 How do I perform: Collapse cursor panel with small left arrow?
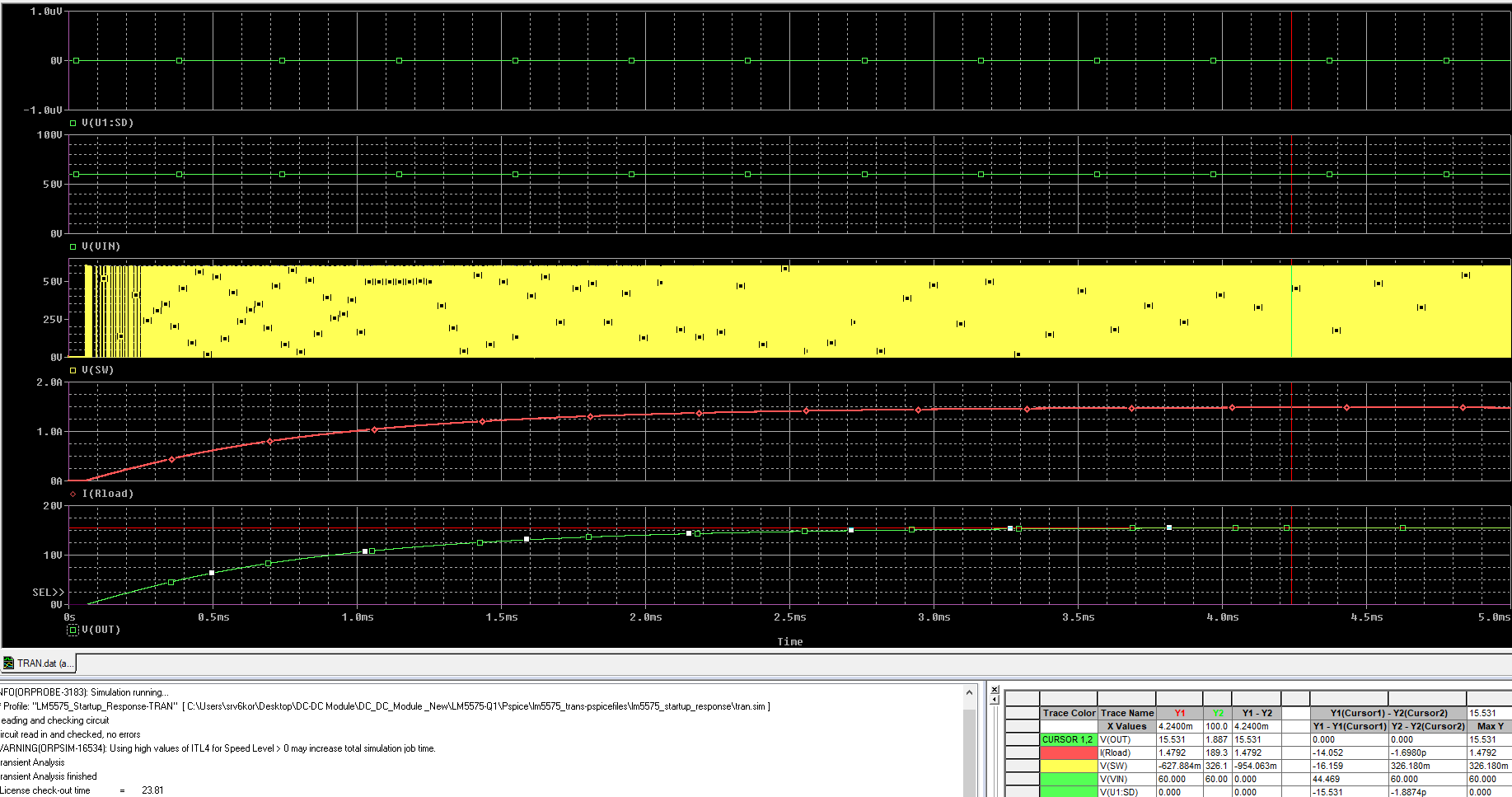pos(995,700)
